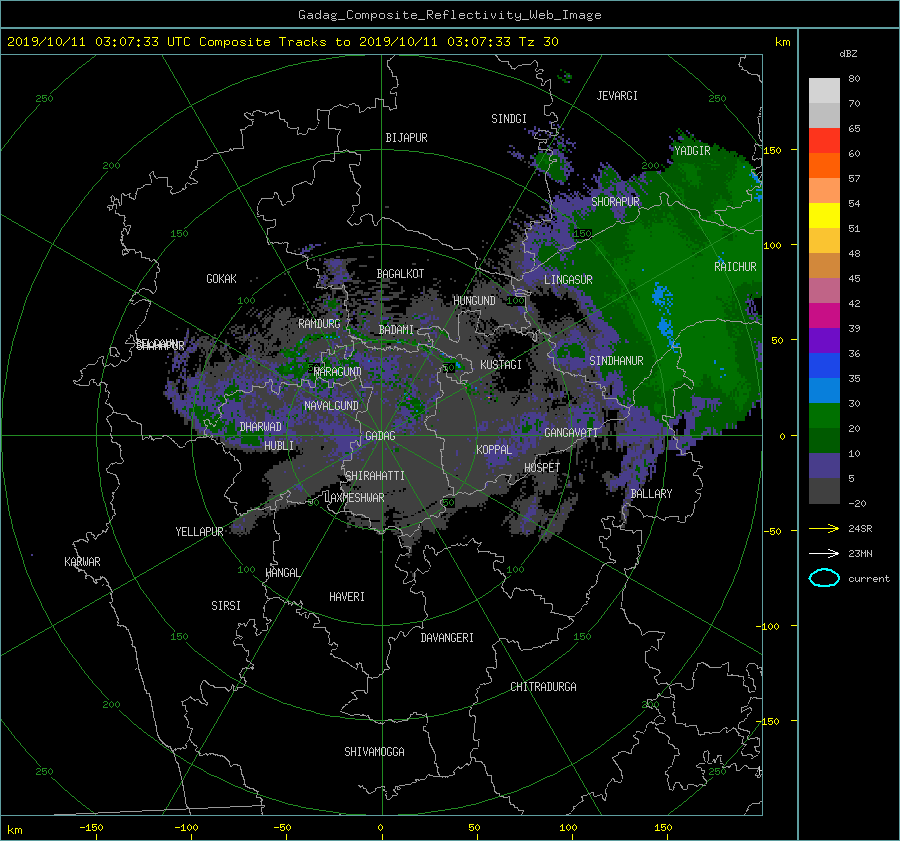The height and width of the screenshot is (841, 900).
Task: Click the JEVARGI city label
Action: tap(617, 96)
